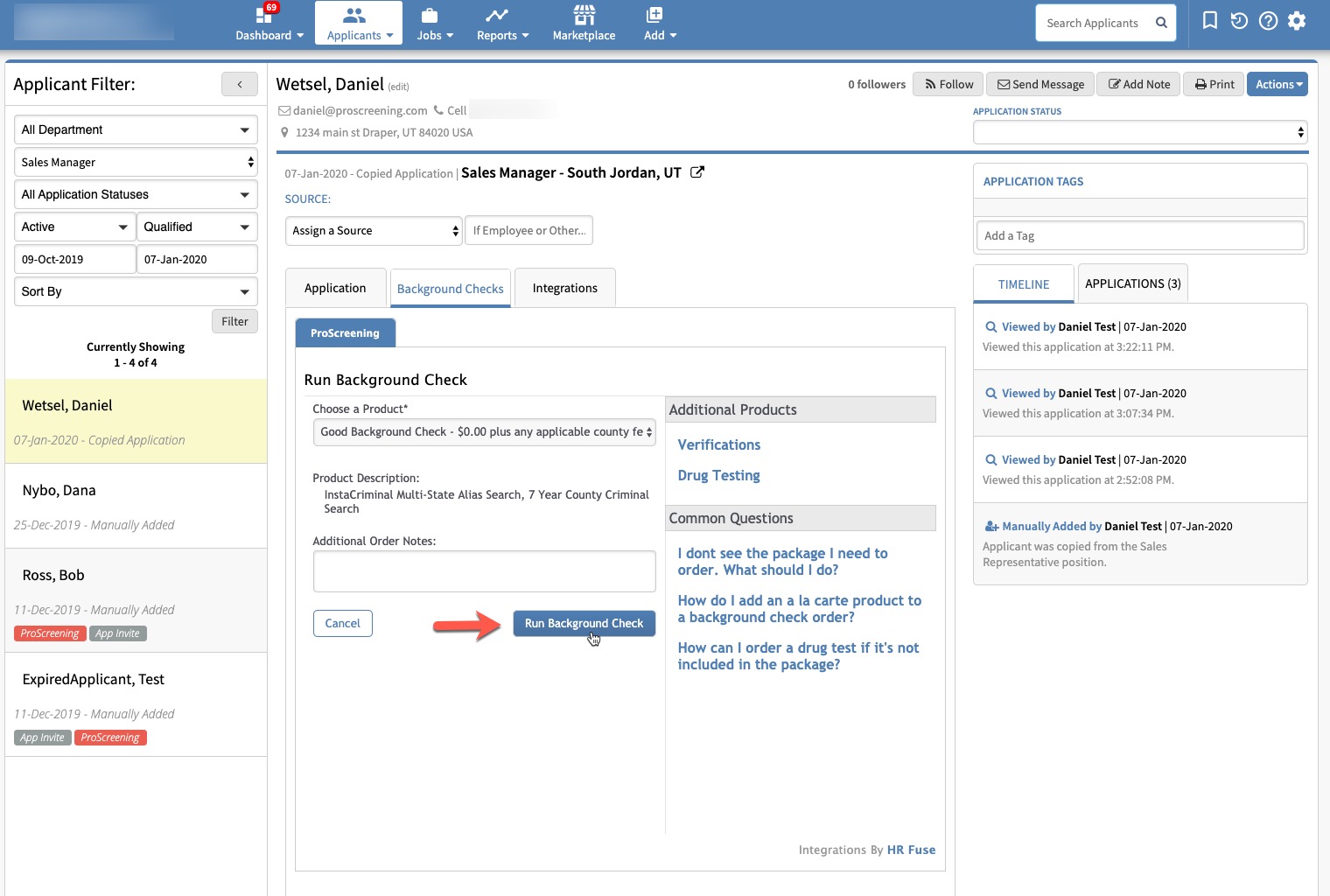1330x896 pixels.
Task: Switch to the Integrations tab
Action: (564, 288)
